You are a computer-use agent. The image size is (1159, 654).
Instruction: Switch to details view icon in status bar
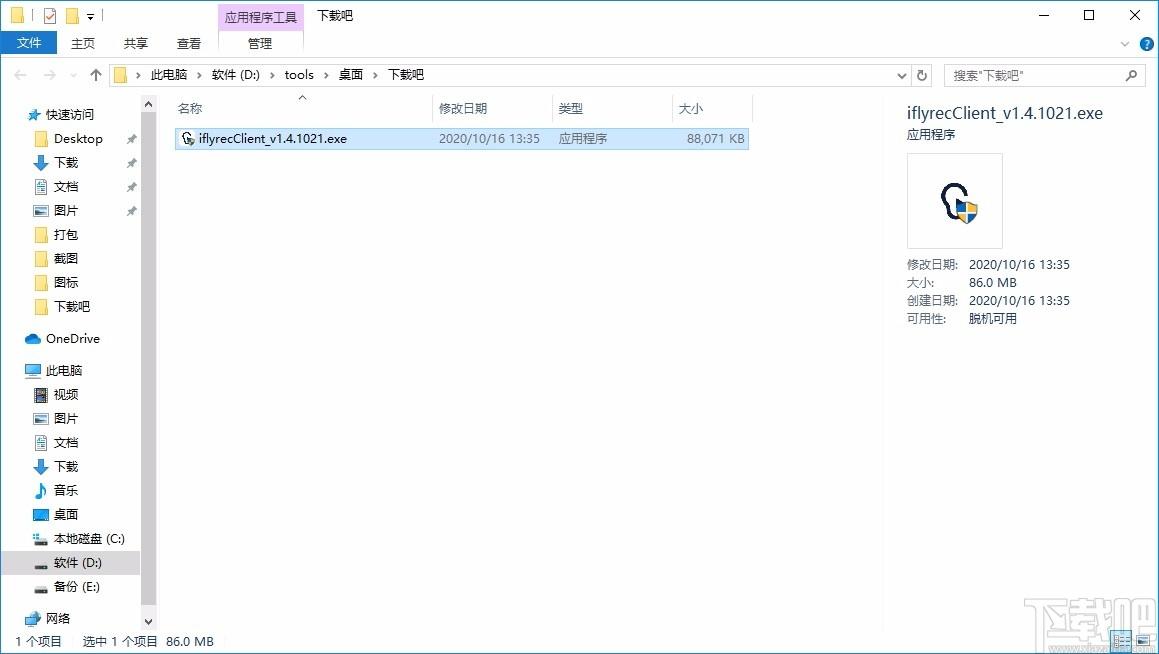tap(1122, 641)
